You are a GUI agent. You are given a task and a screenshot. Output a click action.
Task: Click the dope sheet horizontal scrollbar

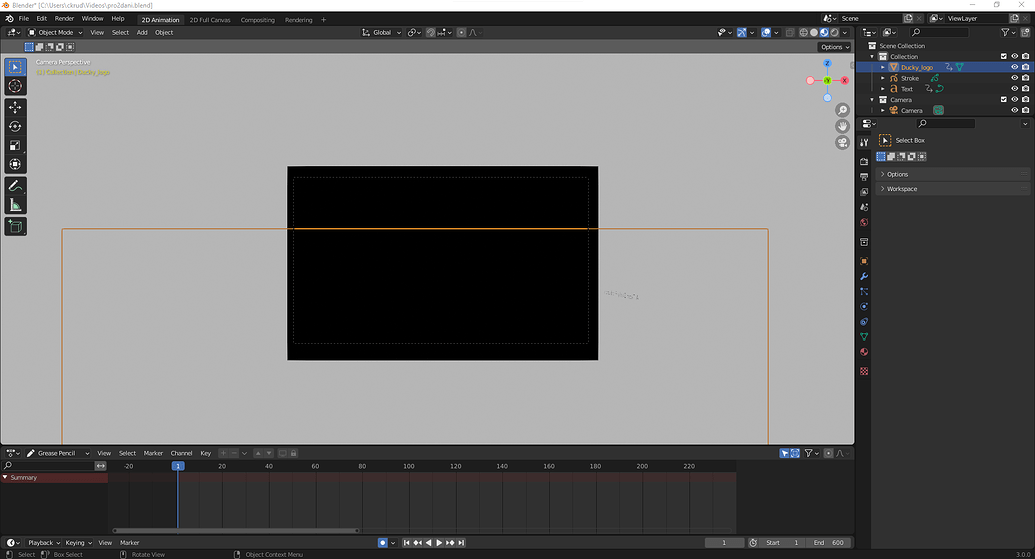[x=236, y=530]
